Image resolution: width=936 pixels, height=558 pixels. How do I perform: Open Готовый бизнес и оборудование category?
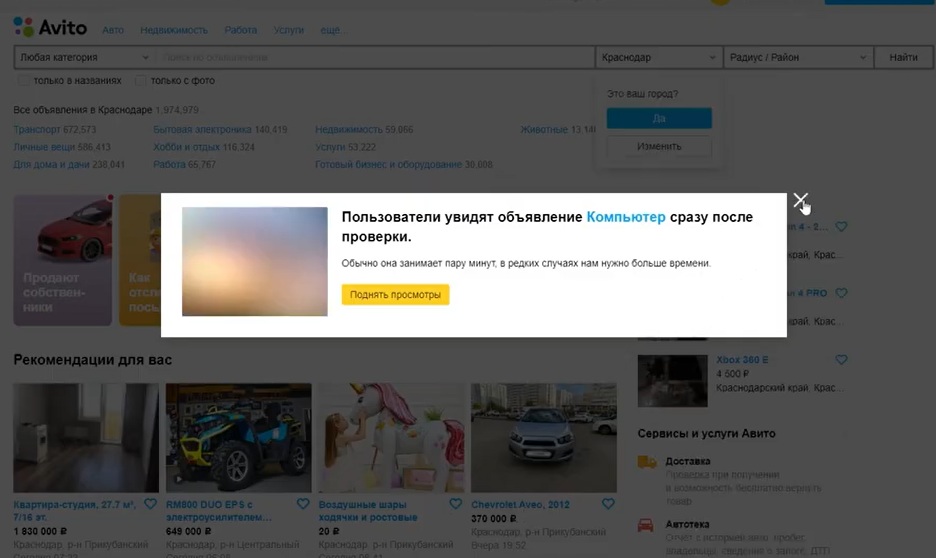pyautogui.click(x=389, y=164)
